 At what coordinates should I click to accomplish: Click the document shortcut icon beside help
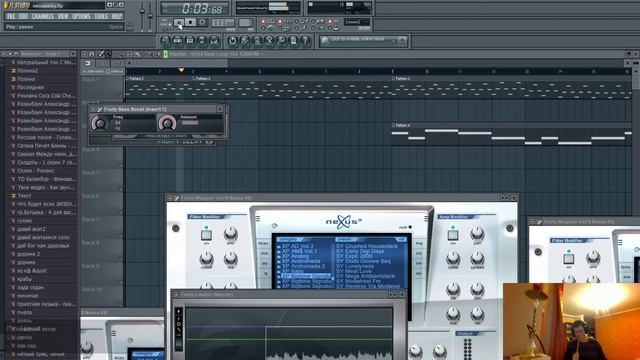[x=293, y=40]
